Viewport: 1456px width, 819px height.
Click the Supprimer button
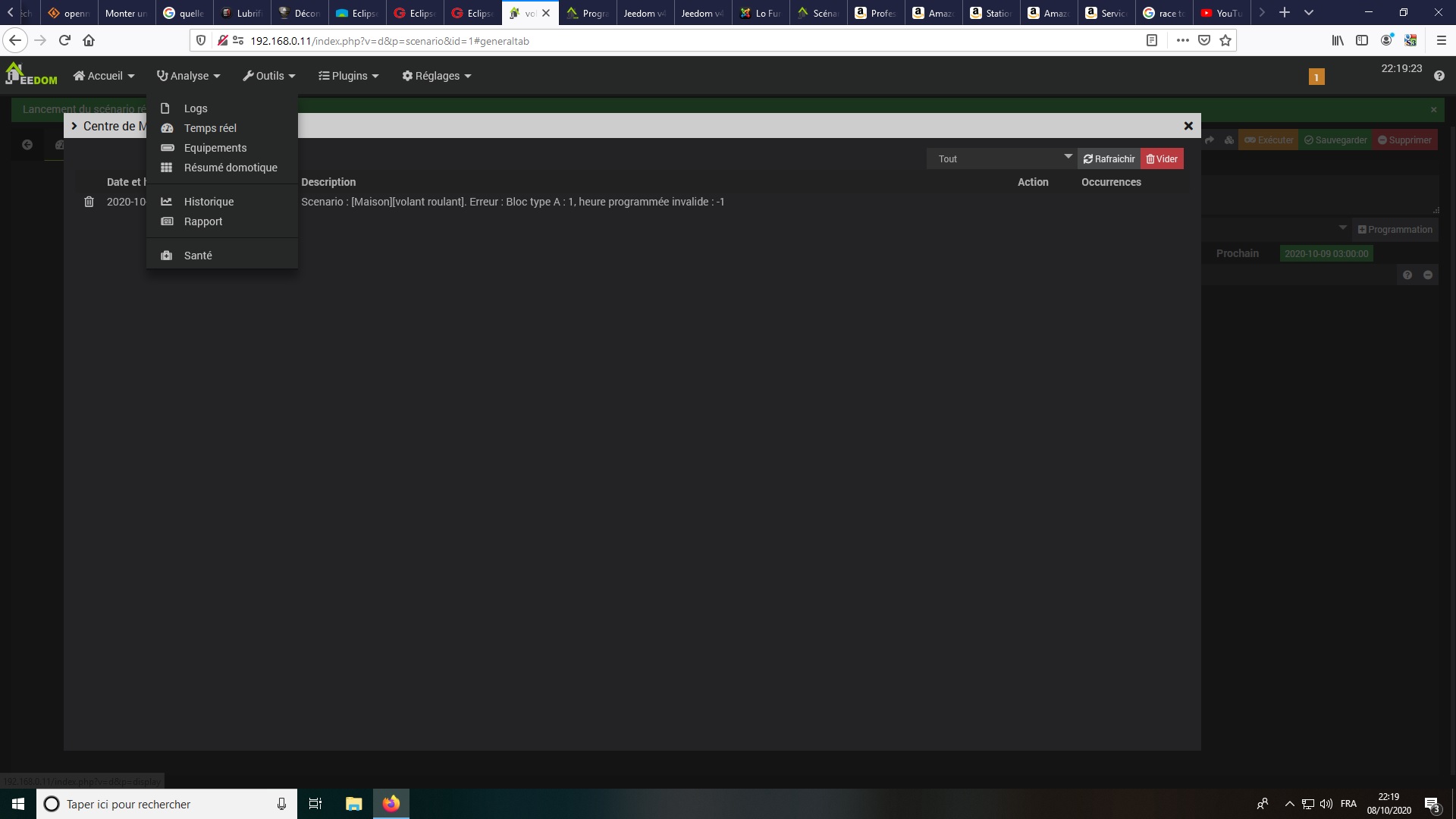pos(1404,140)
